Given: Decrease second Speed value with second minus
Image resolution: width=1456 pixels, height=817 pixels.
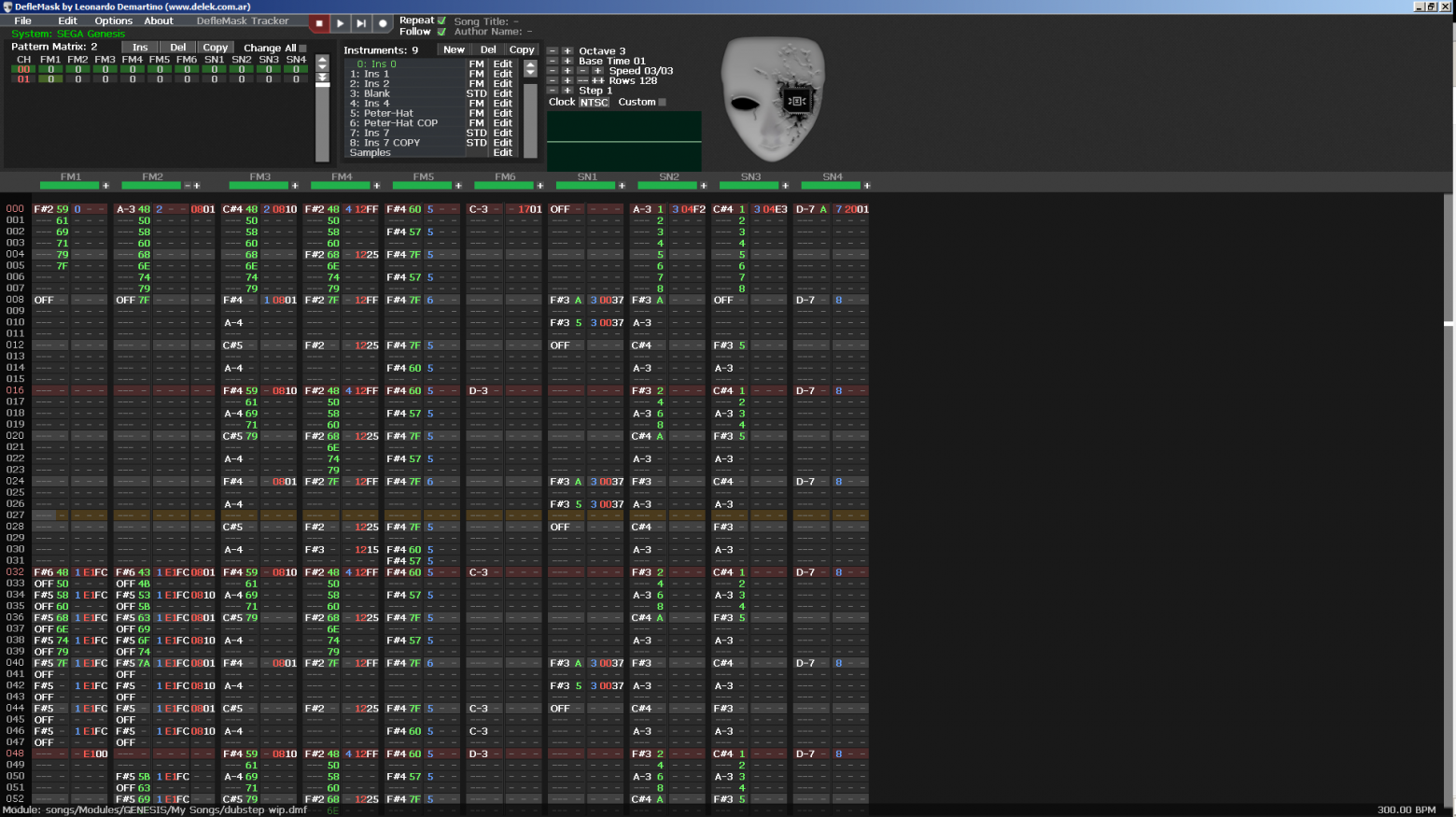Looking at the screenshot, I should (582, 71).
